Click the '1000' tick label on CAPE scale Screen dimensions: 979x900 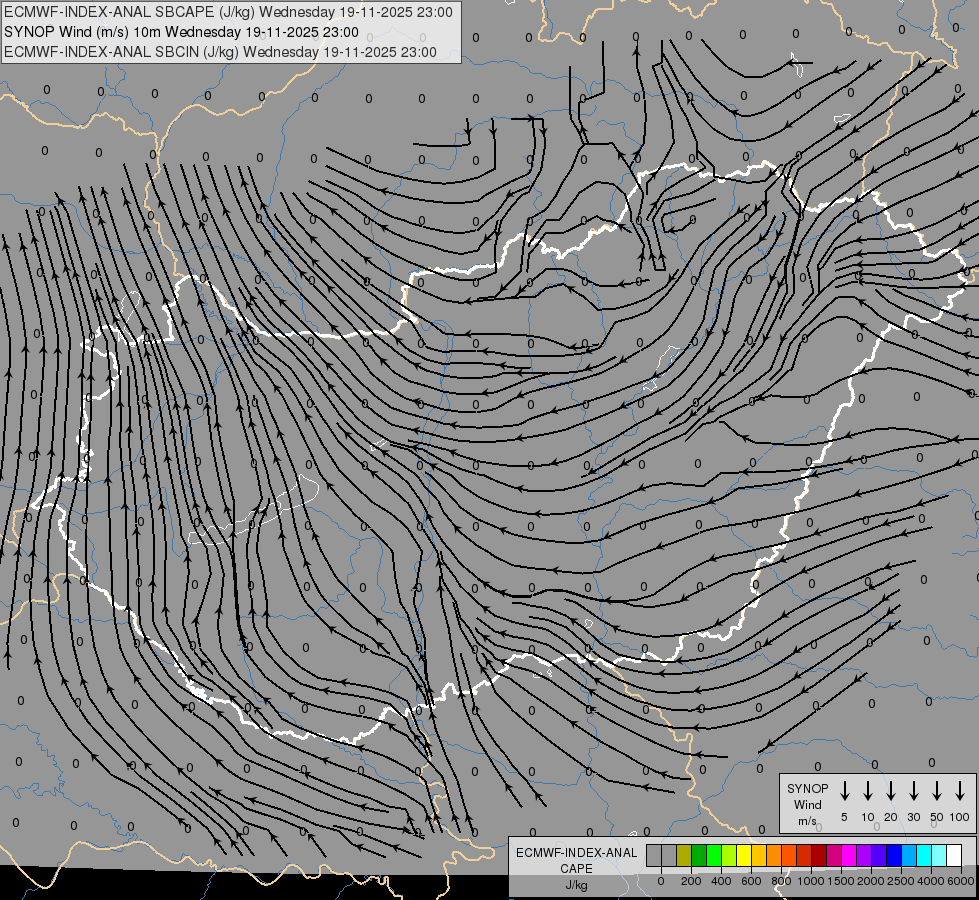coord(811,881)
